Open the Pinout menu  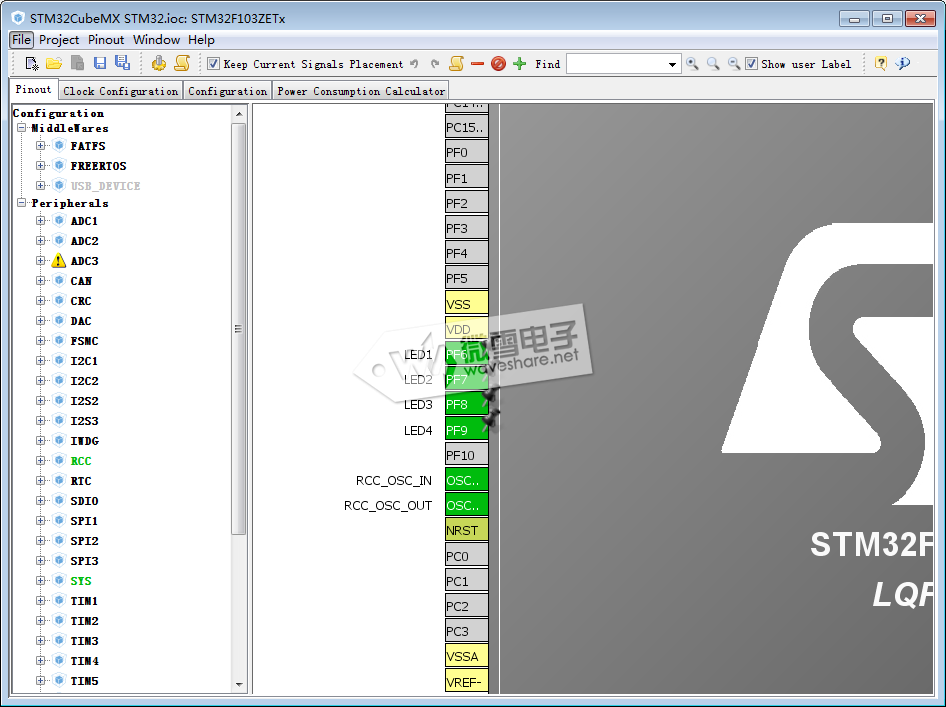coord(106,40)
